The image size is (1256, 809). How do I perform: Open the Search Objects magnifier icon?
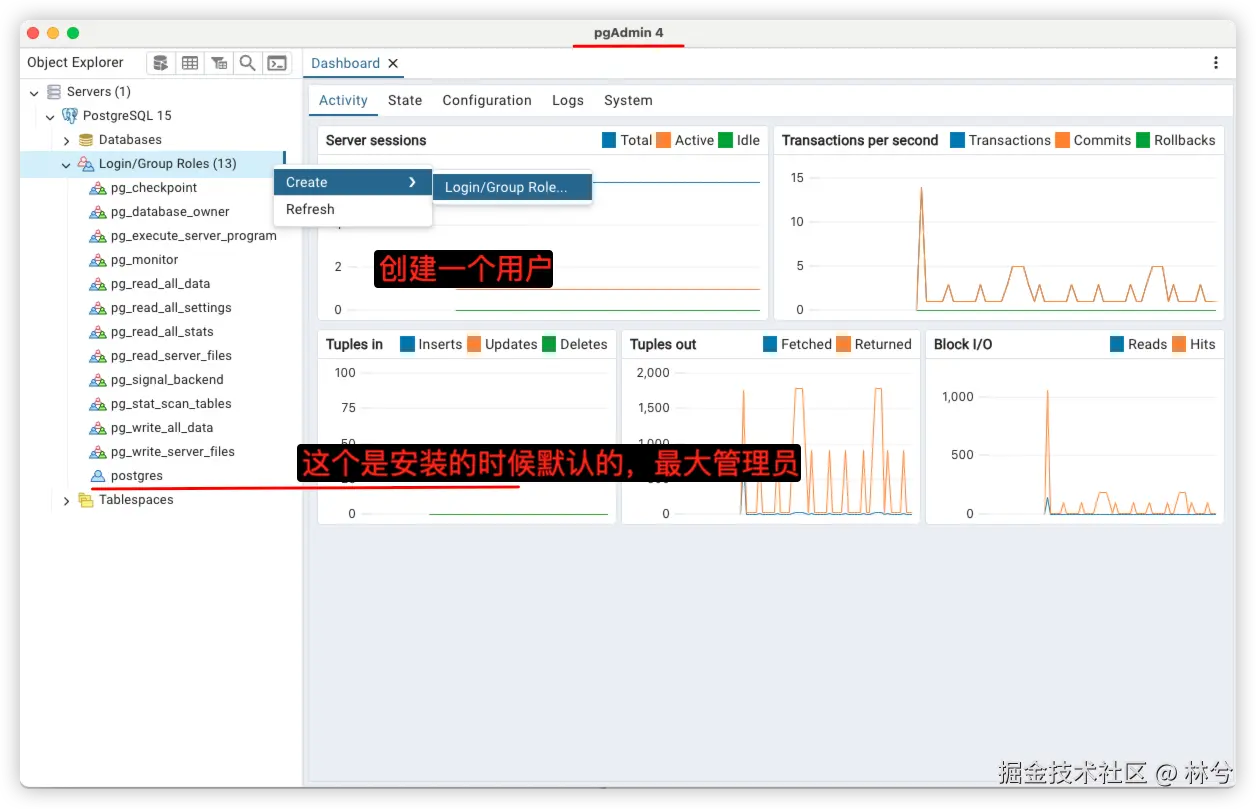tap(248, 63)
